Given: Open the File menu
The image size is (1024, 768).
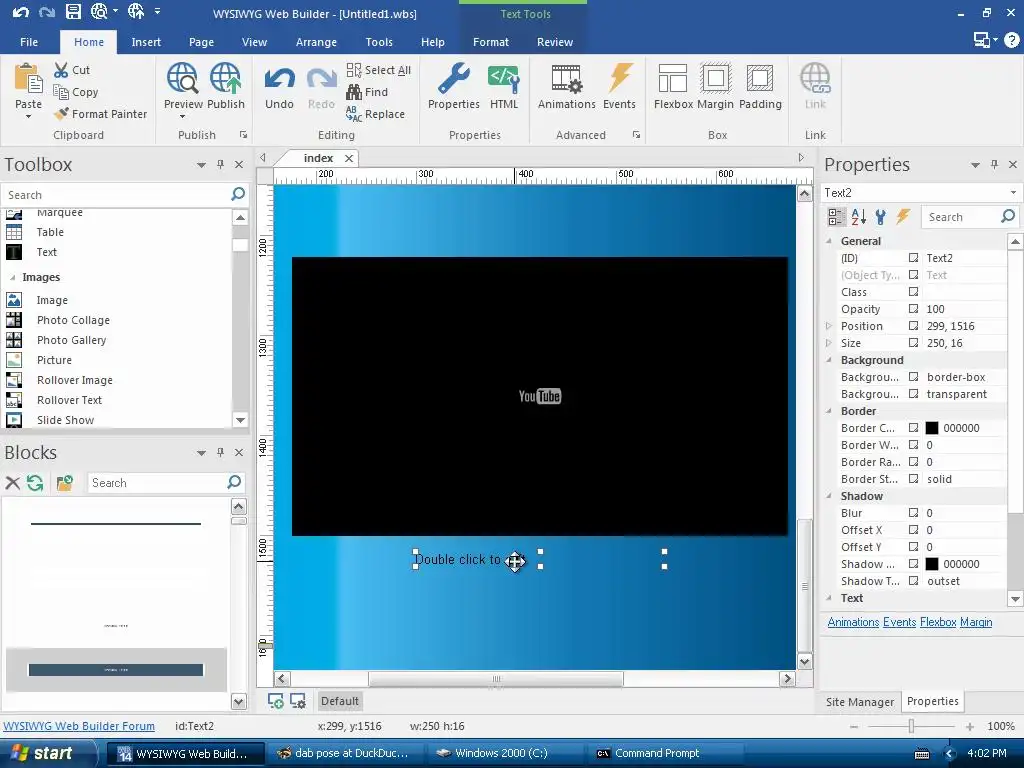Looking at the screenshot, I should pyautogui.click(x=29, y=42).
